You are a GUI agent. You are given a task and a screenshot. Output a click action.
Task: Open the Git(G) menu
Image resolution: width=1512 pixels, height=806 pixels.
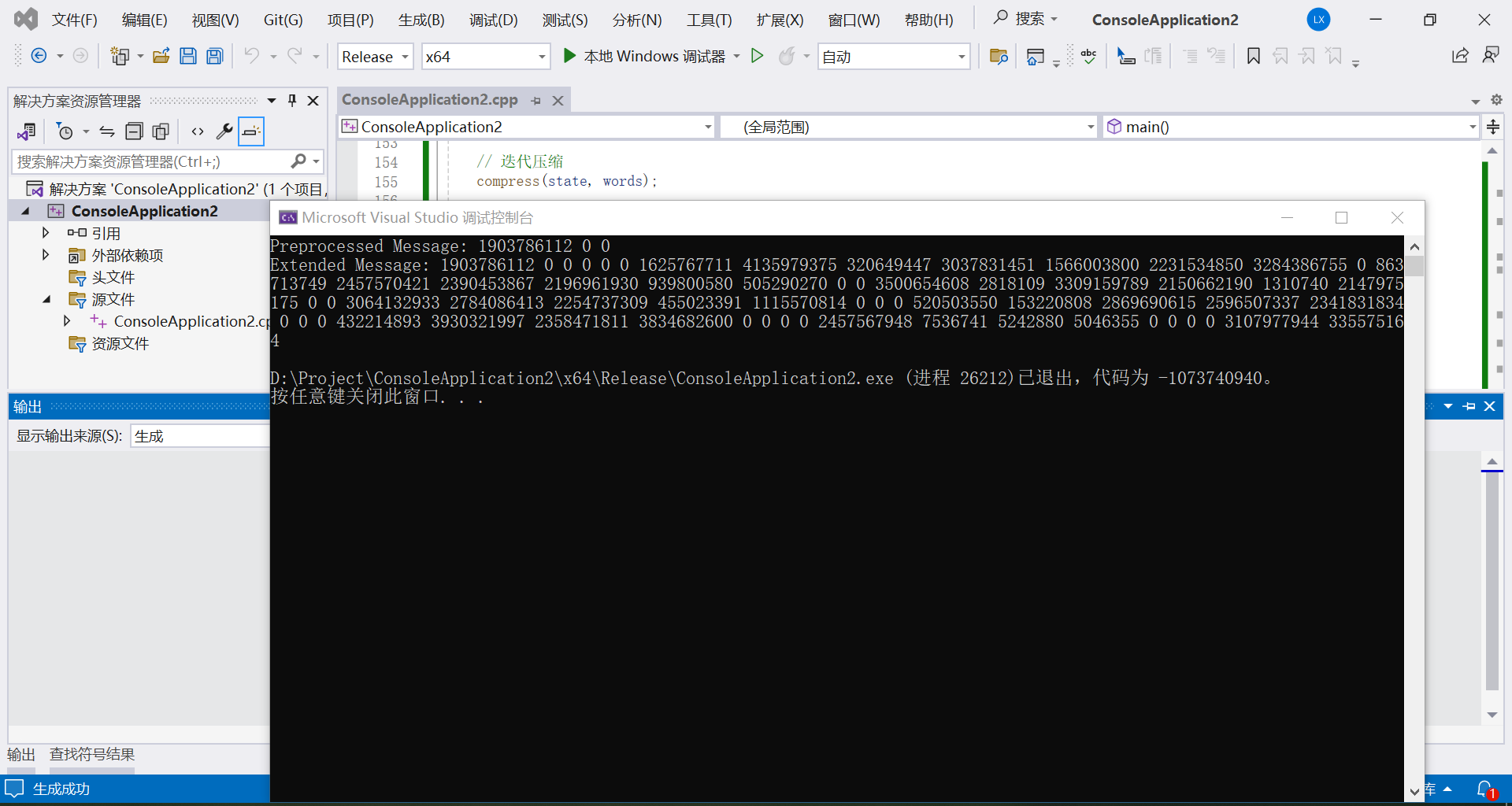tap(283, 20)
